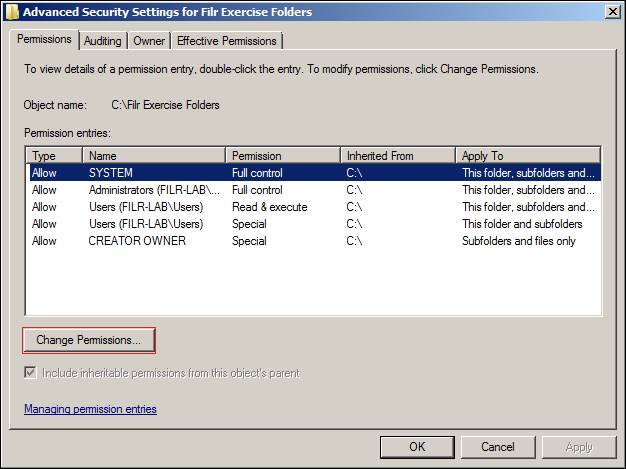Viewport: 626px width, 469px height.
Task: Click the folder icon in the title bar
Action: pyautogui.click(x=11, y=12)
